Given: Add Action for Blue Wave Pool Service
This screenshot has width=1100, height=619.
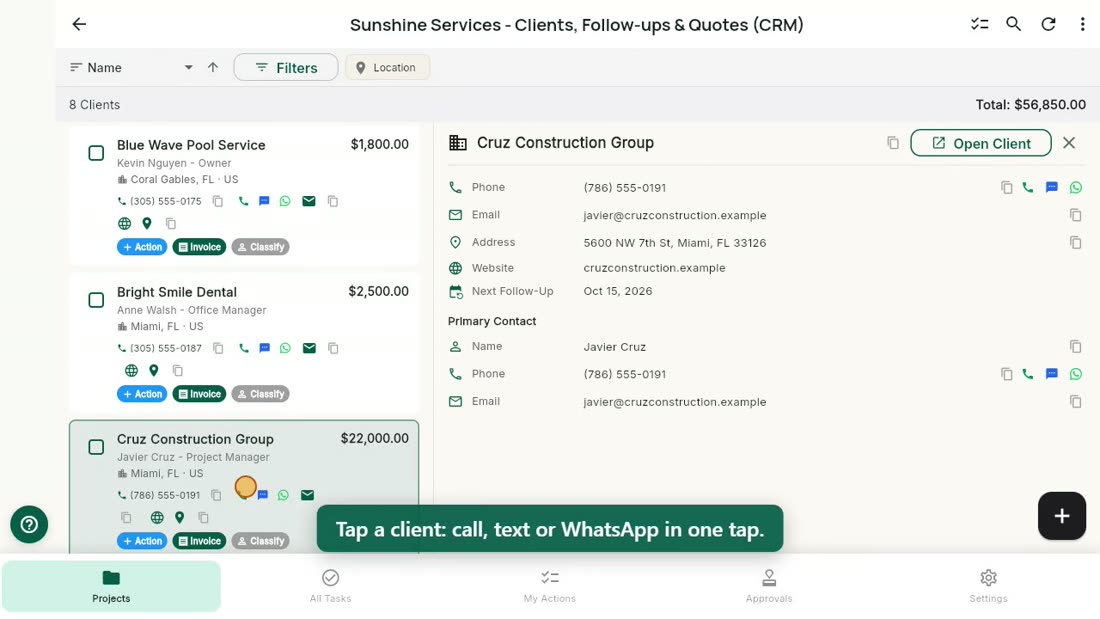Looking at the screenshot, I should coord(142,247).
